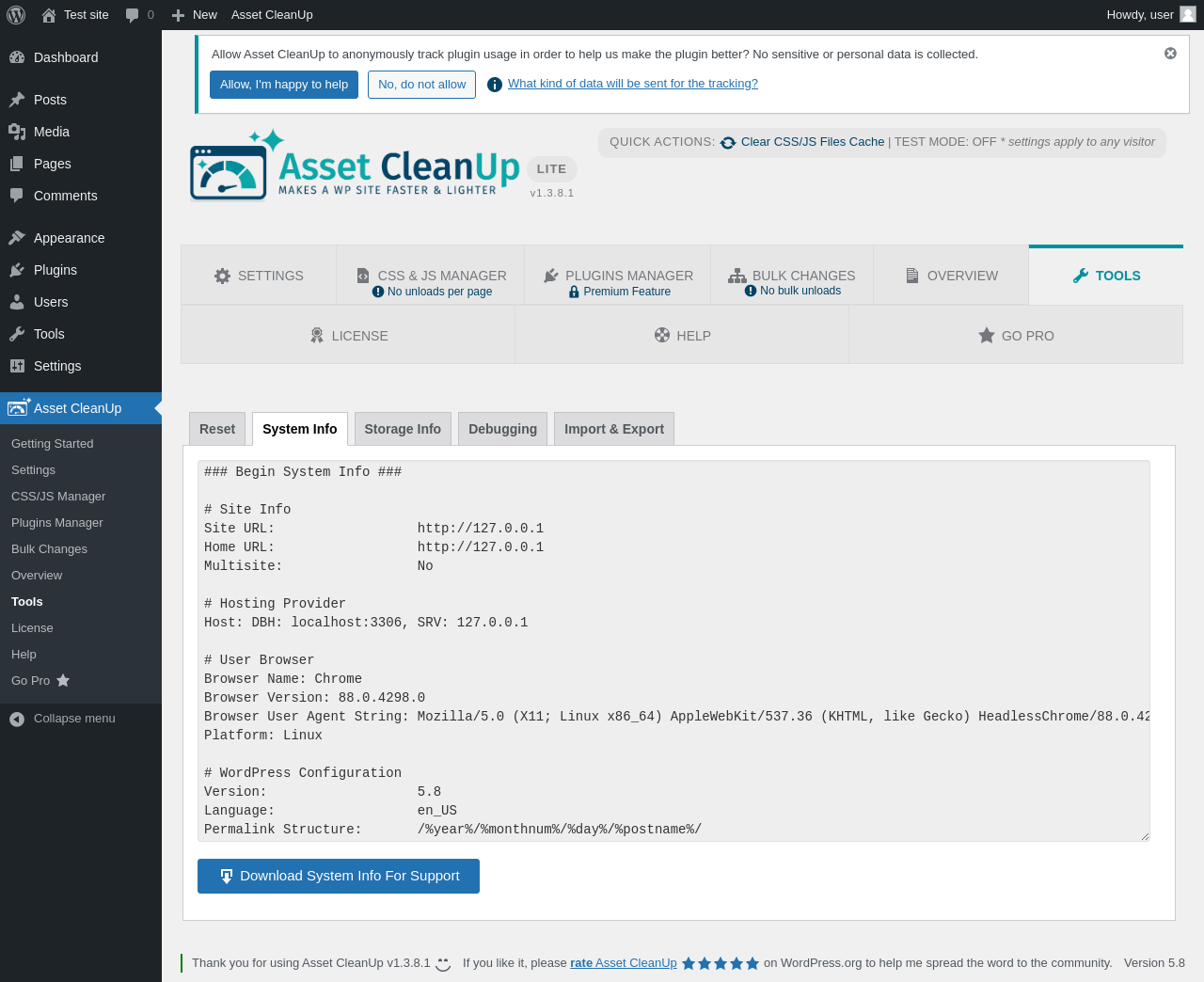Screen dimensions: 1204x982
Task: Click rate Asset CleanUp link
Action: (x=624, y=963)
